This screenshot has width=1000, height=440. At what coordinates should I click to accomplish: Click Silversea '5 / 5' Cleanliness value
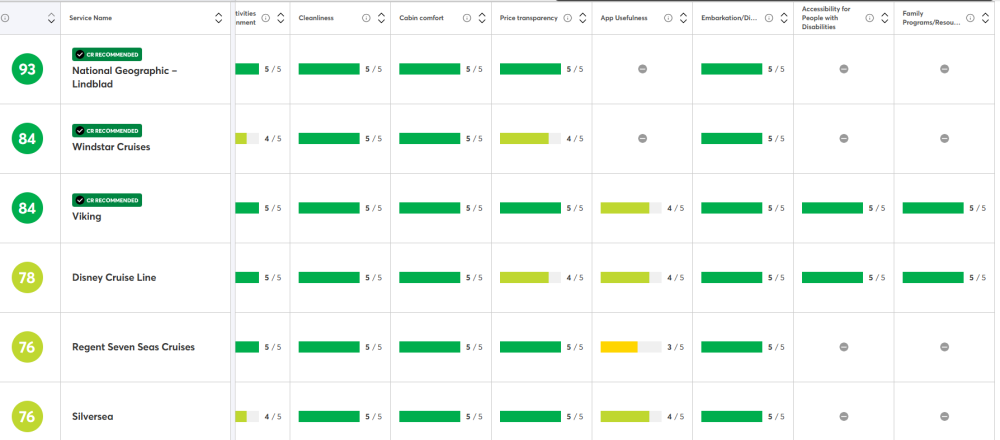pyautogui.click(x=374, y=416)
